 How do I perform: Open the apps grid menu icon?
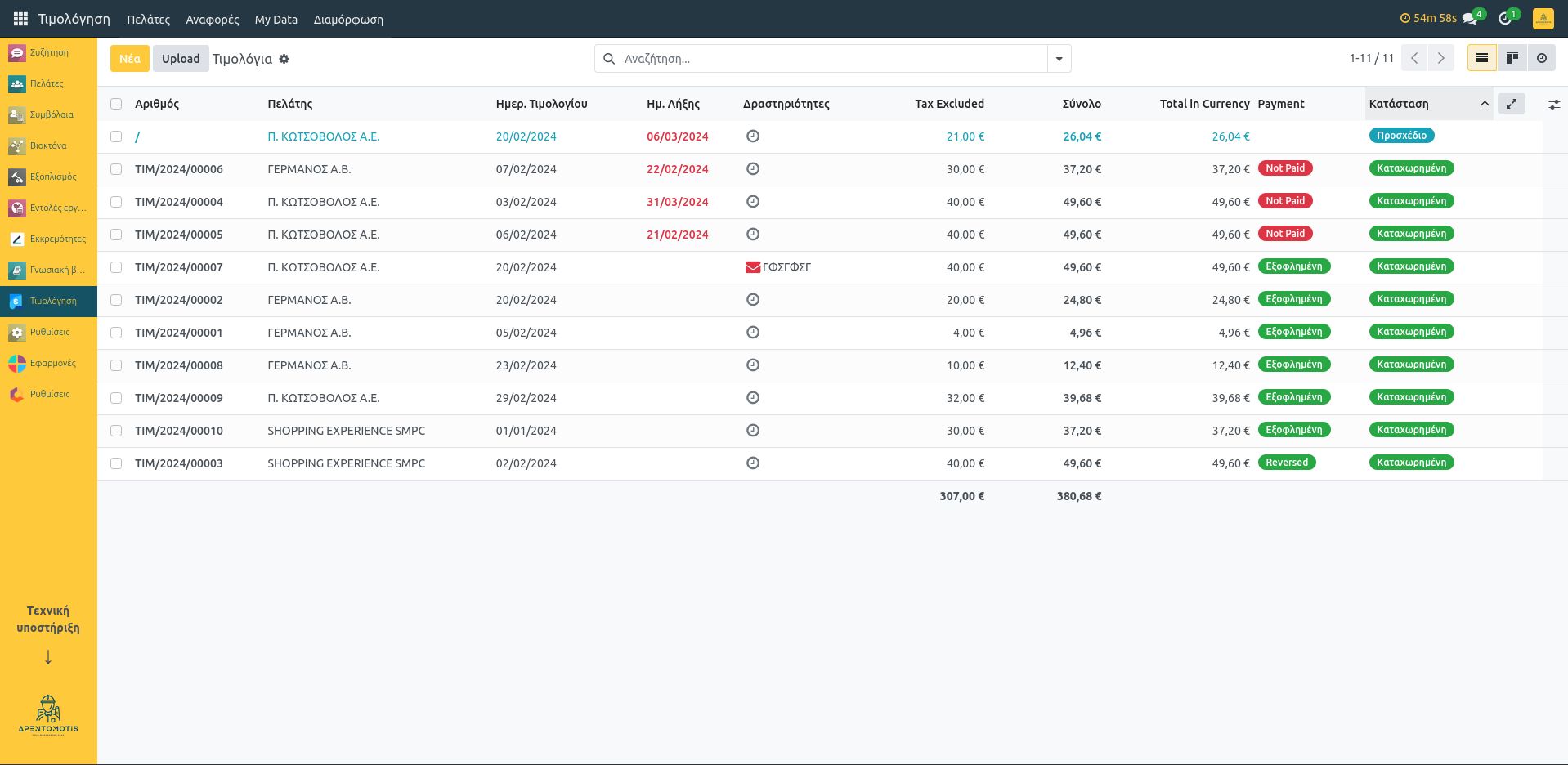tap(20, 19)
